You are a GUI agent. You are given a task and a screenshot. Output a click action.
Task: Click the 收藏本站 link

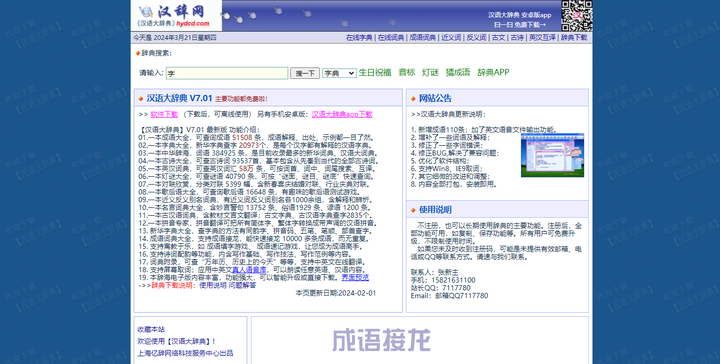click(151, 330)
